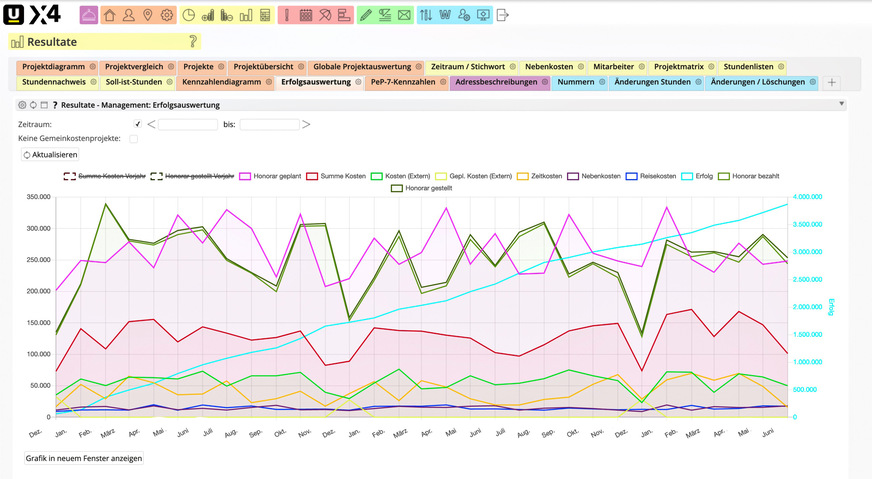The image size is (872, 479).
Task: Open the calculator icon in toolbar
Action: pos(265,15)
